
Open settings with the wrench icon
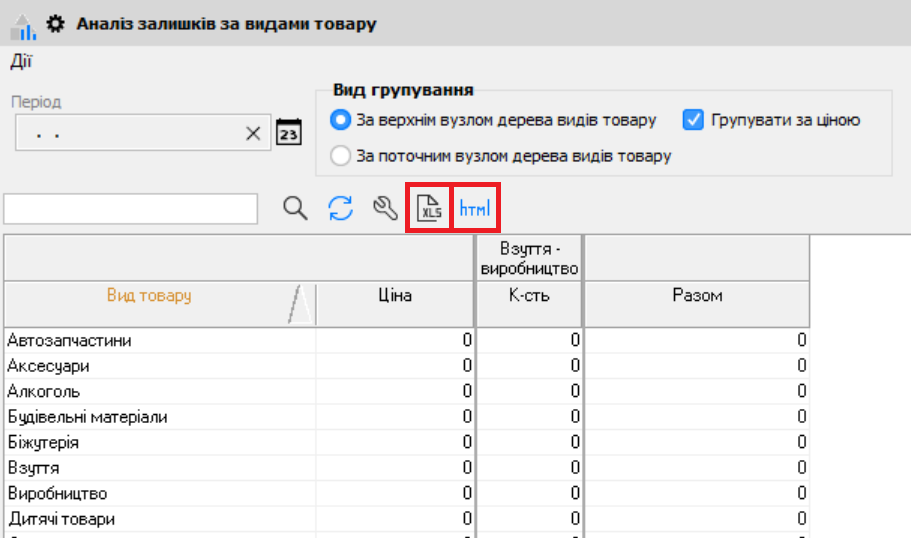[x=385, y=208]
